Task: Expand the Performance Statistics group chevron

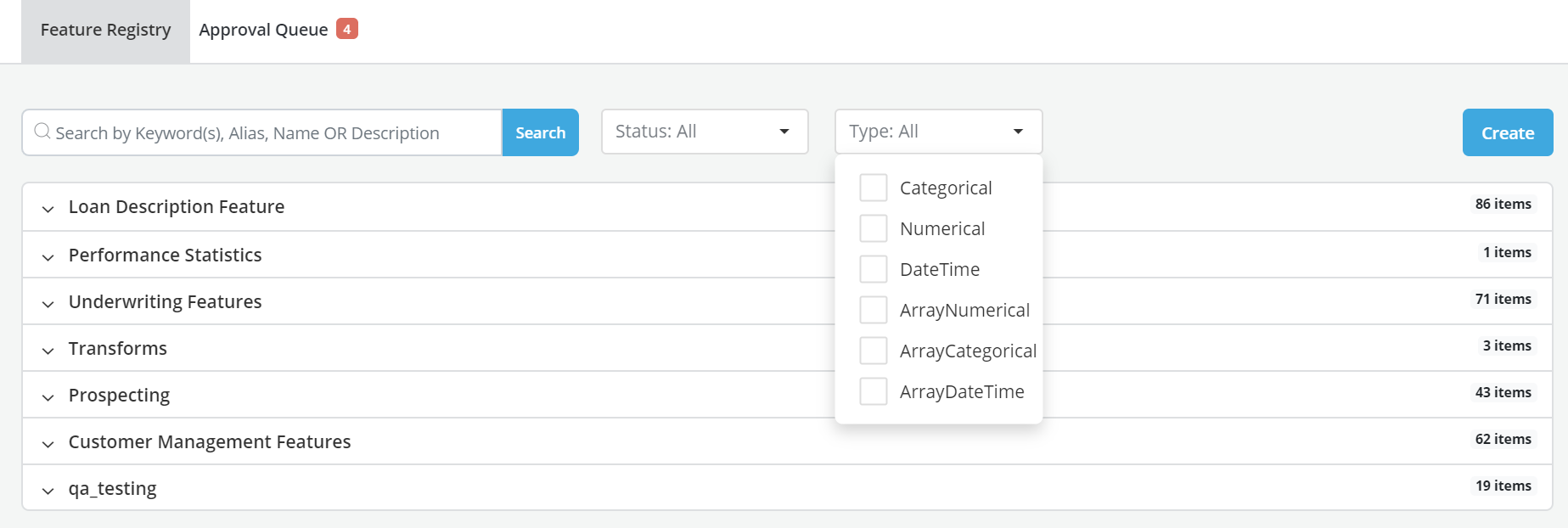Action: (48, 256)
